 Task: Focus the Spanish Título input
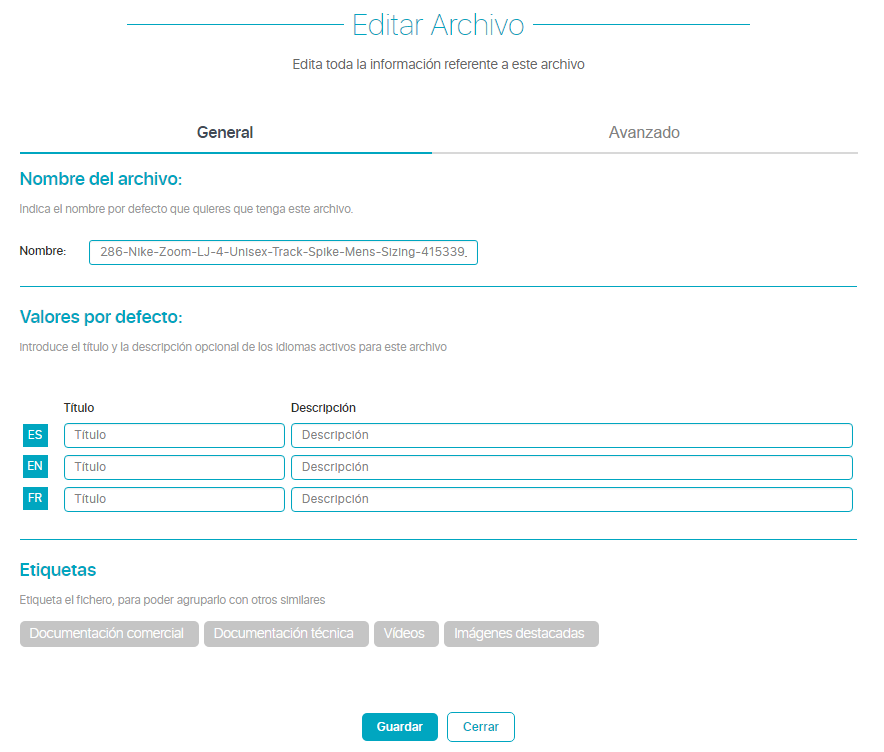[174, 435]
